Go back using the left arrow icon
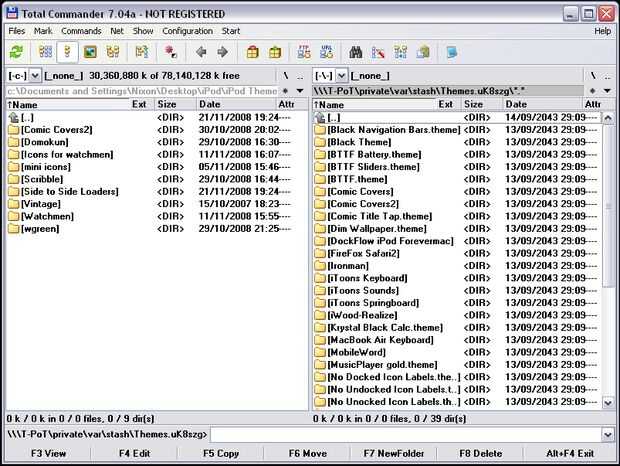 click(201, 52)
